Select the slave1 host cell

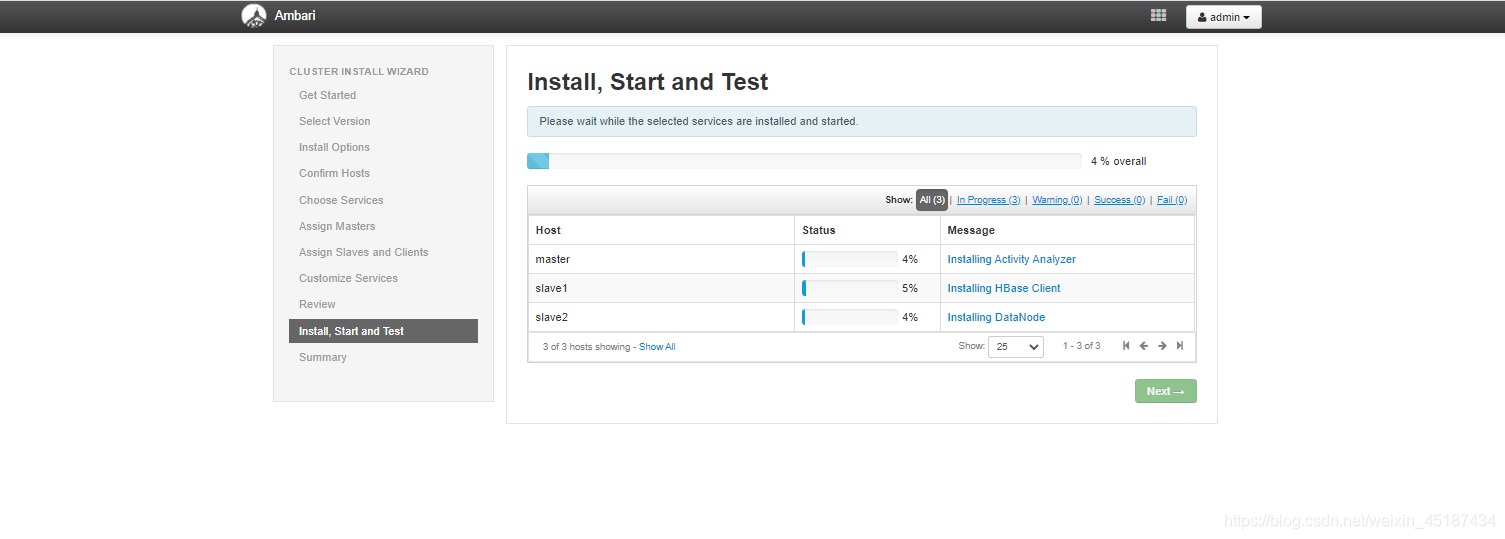click(x=661, y=288)
